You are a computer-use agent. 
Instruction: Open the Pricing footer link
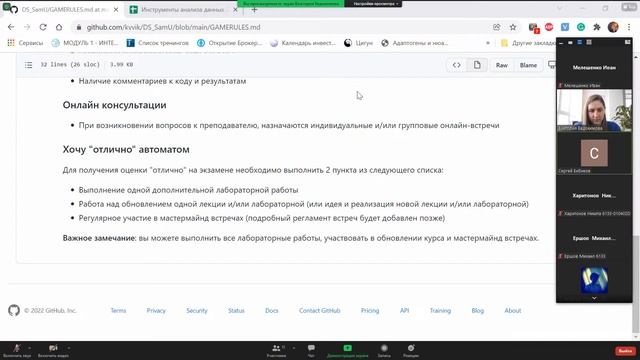[x=370, y=311]
